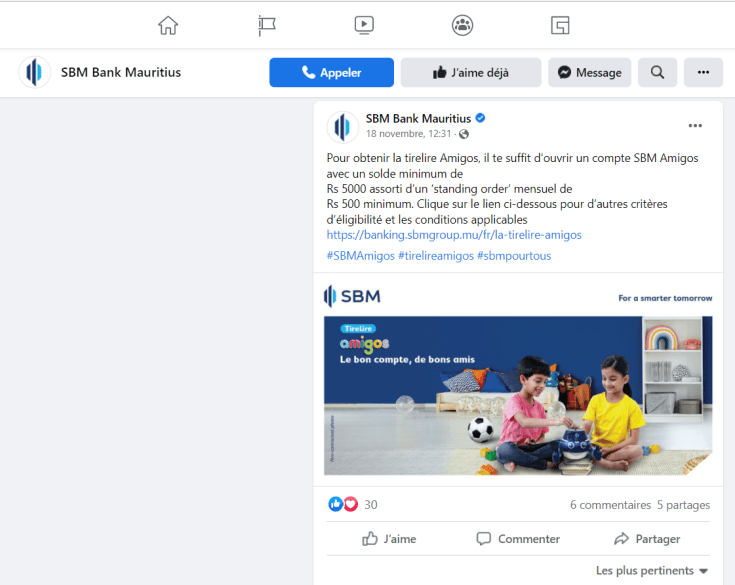This screenshot has width=735, height=585.
Task: Share the post with Partager
Action: [x=647, y=539]
